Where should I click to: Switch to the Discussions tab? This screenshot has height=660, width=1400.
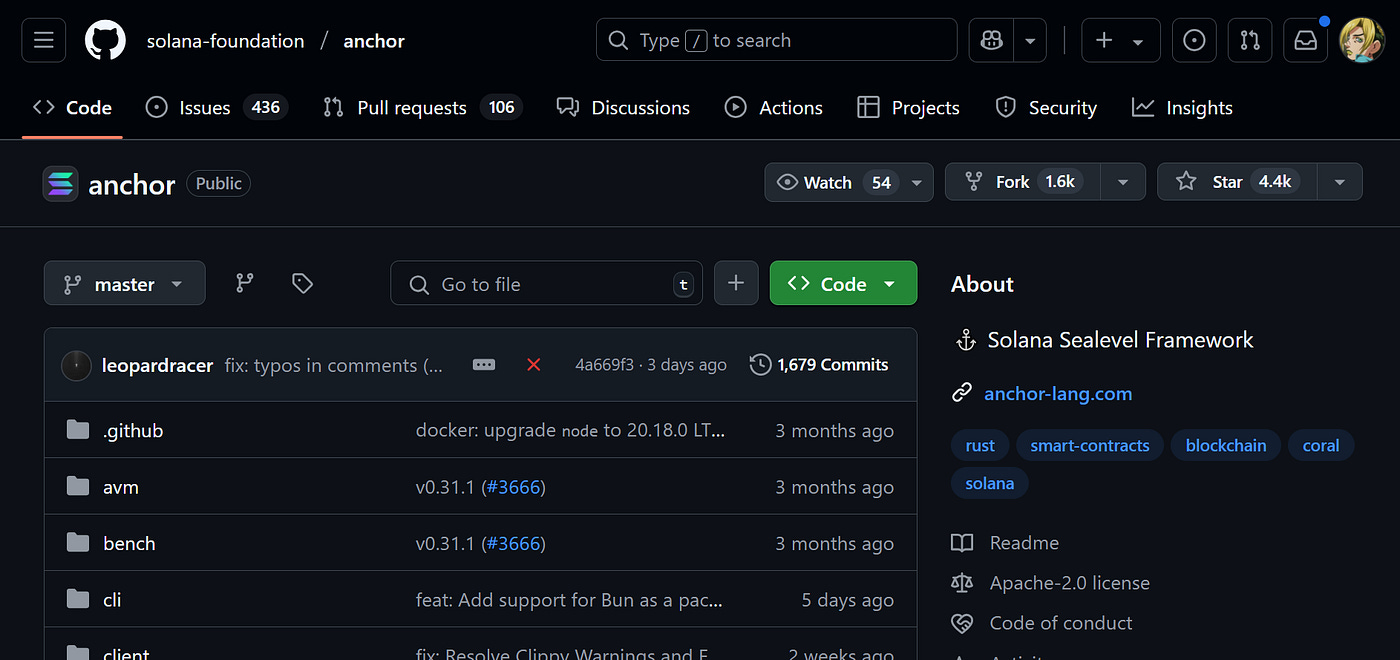[623, 108]
